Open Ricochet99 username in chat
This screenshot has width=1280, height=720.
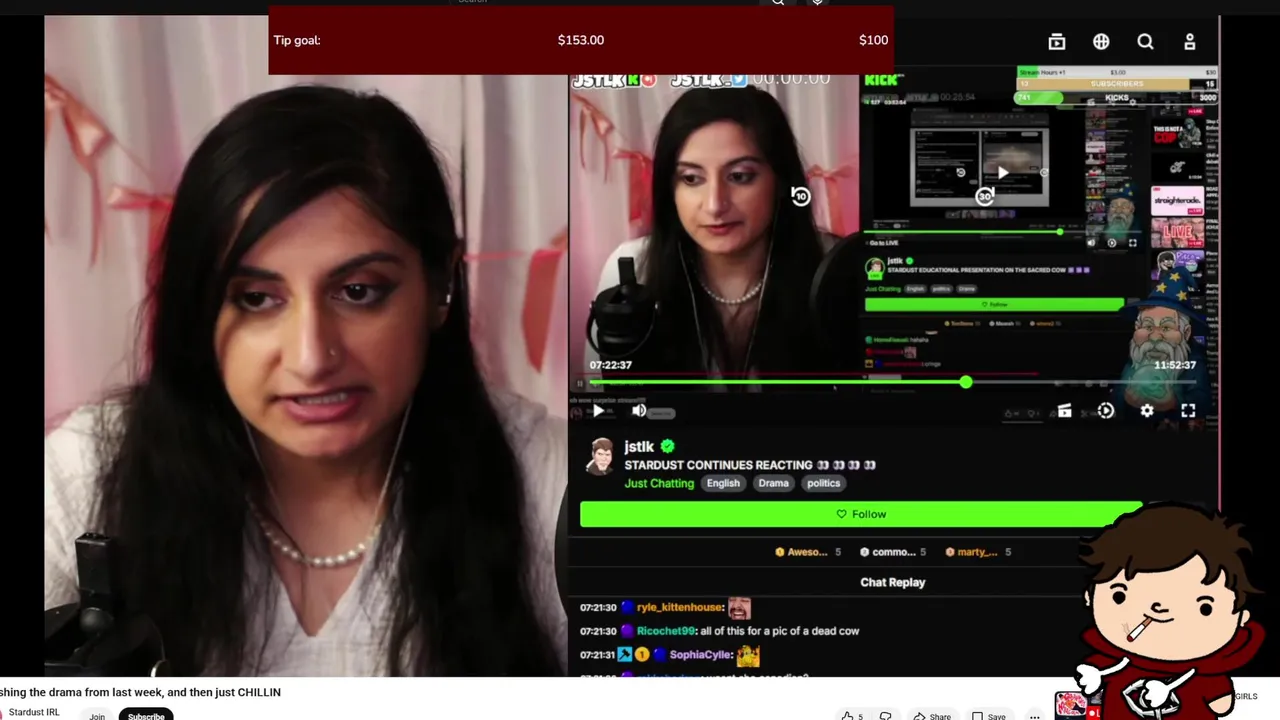click(x=666, y=631)
